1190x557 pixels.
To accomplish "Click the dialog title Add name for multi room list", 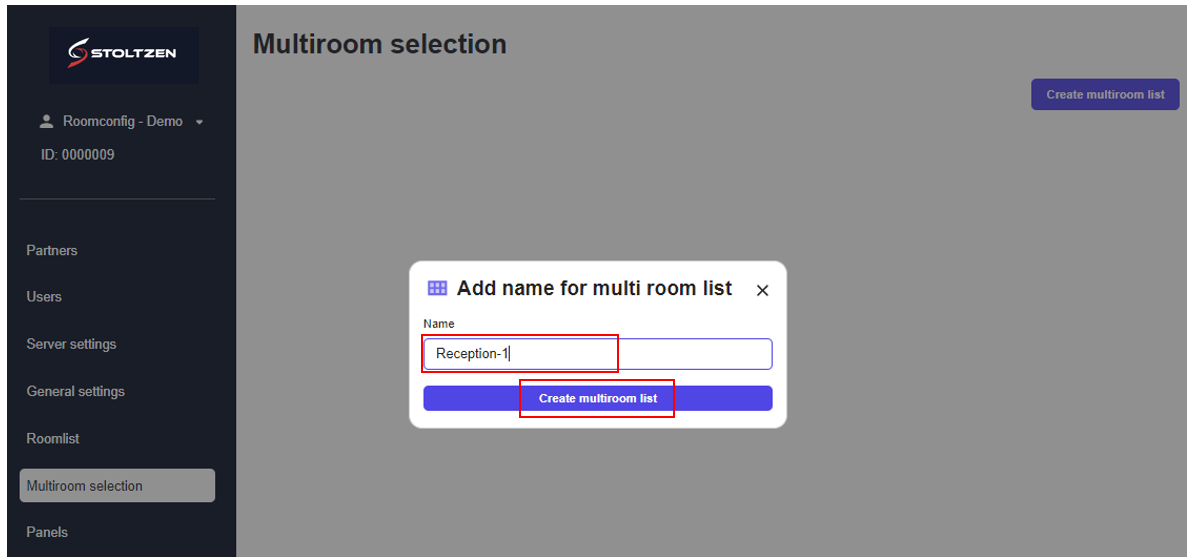I will tap(594, 289).
